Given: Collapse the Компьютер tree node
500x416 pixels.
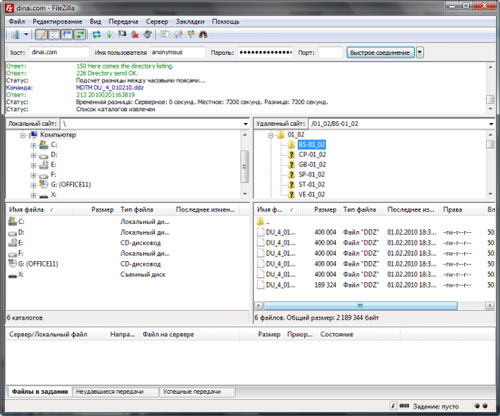Looking at the screenshot, I should pos(23,135).
